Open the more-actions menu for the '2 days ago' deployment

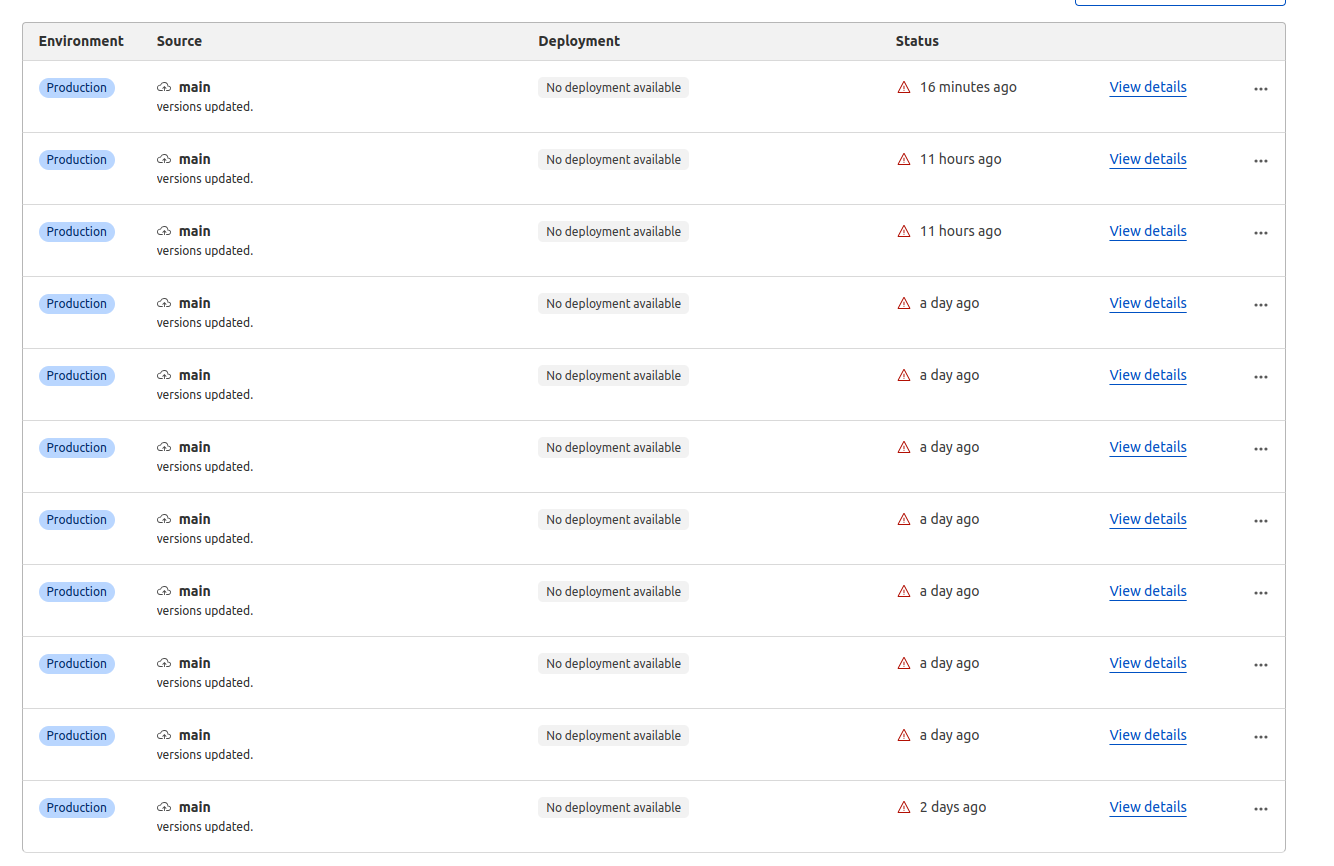[1260, 809]
